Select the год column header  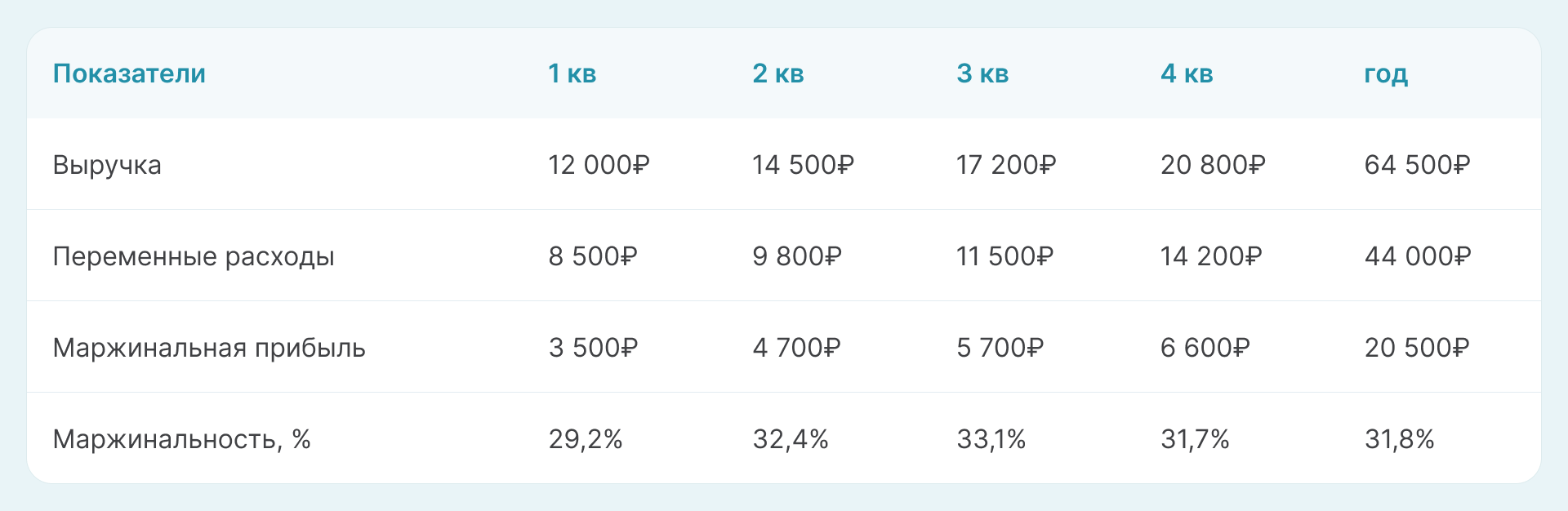point(1386,73)
